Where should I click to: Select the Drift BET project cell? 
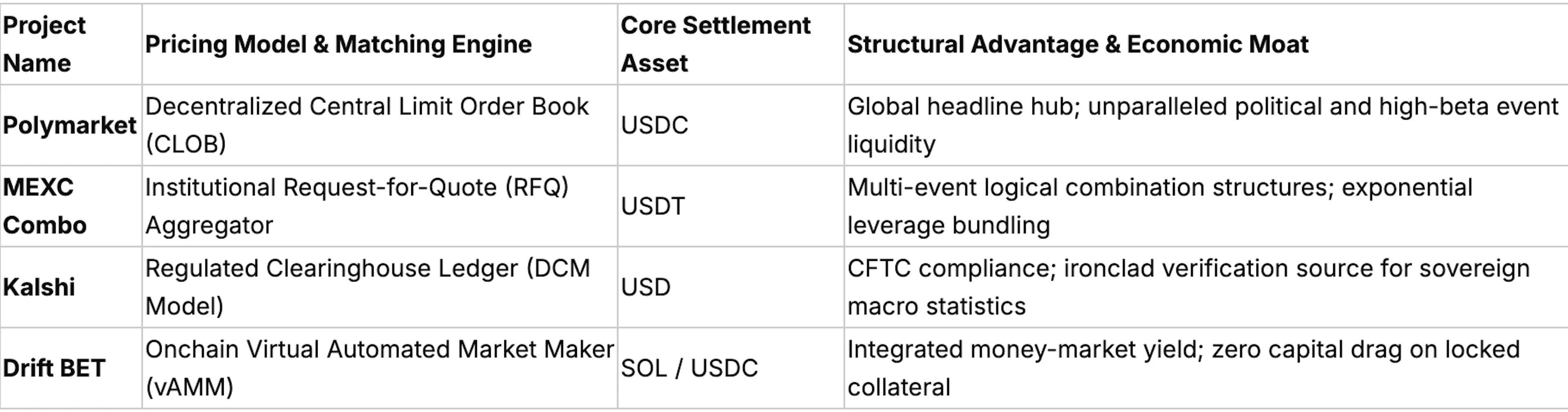pyautogui.click(x=54, y=367)
